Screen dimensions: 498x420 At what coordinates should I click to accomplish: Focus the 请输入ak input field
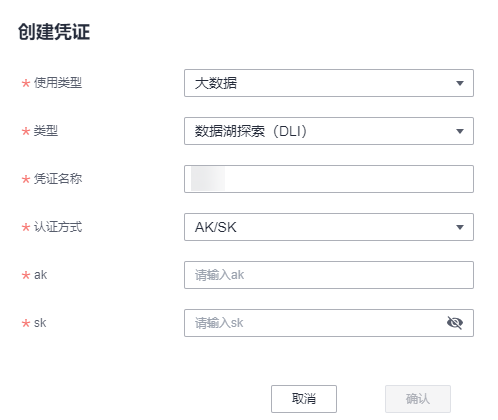[329, 275]
